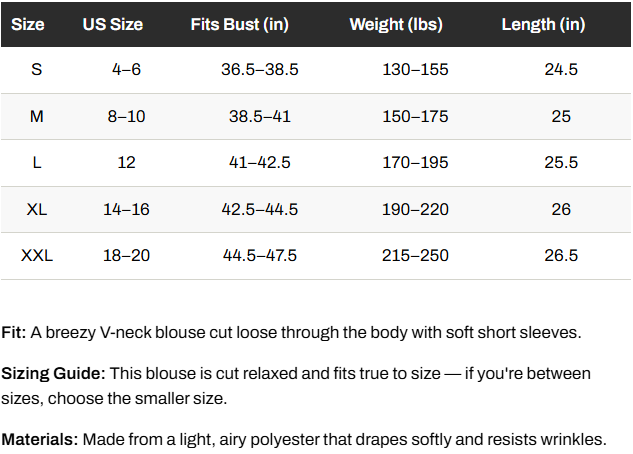The width and height of the screenshot is (633, 454).
Task: Select the M size row label
Action: coord(37,117)
